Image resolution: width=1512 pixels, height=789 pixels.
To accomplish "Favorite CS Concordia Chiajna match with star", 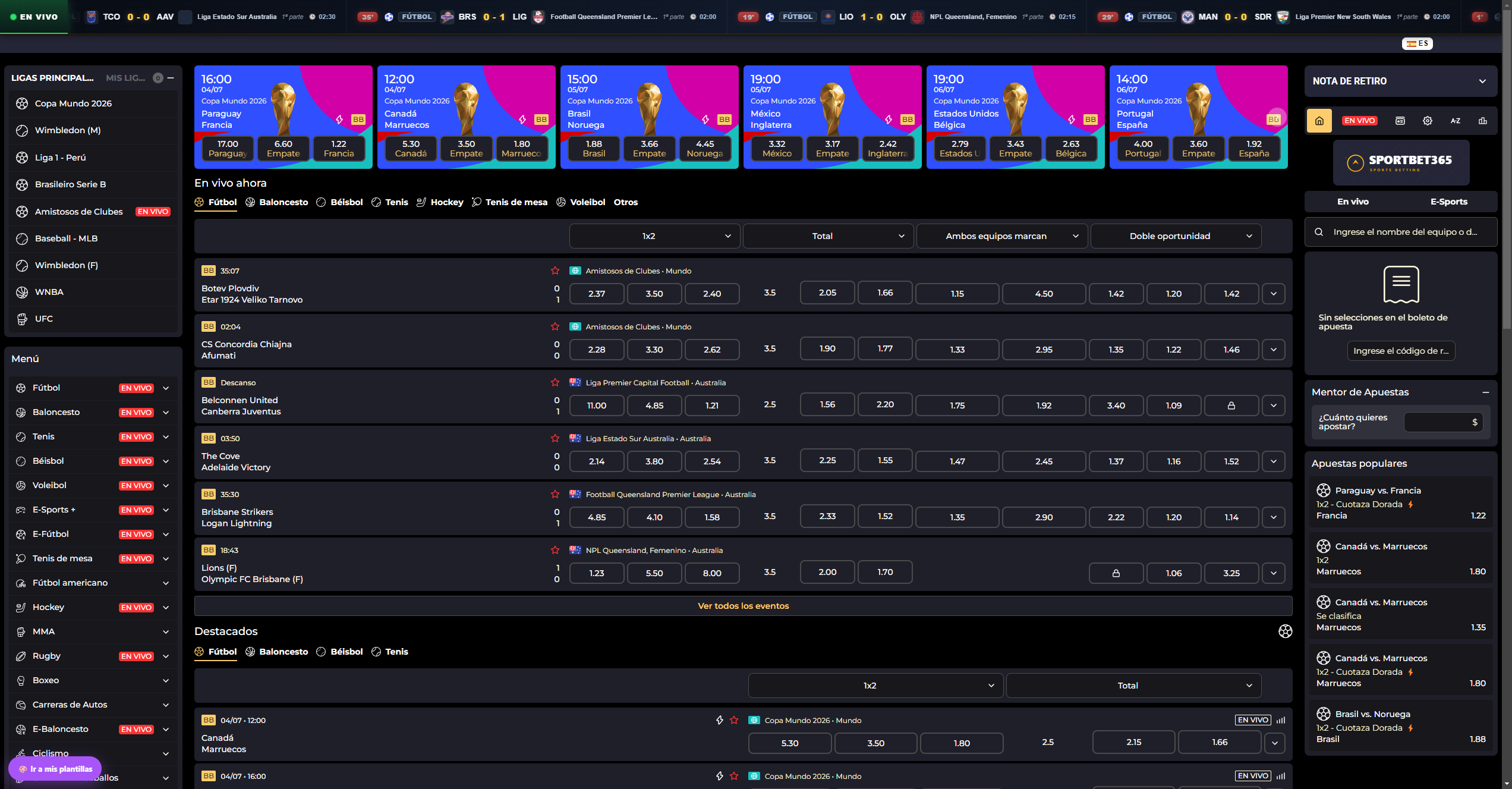I will (555, 326).
